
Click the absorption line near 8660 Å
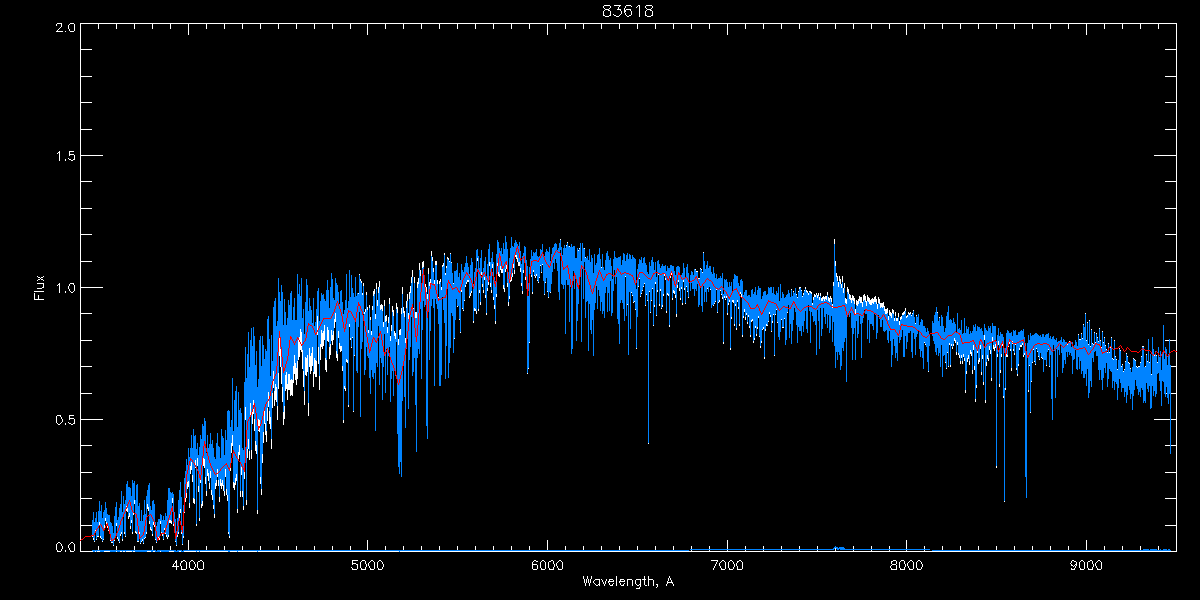(x=1026, y=494)
